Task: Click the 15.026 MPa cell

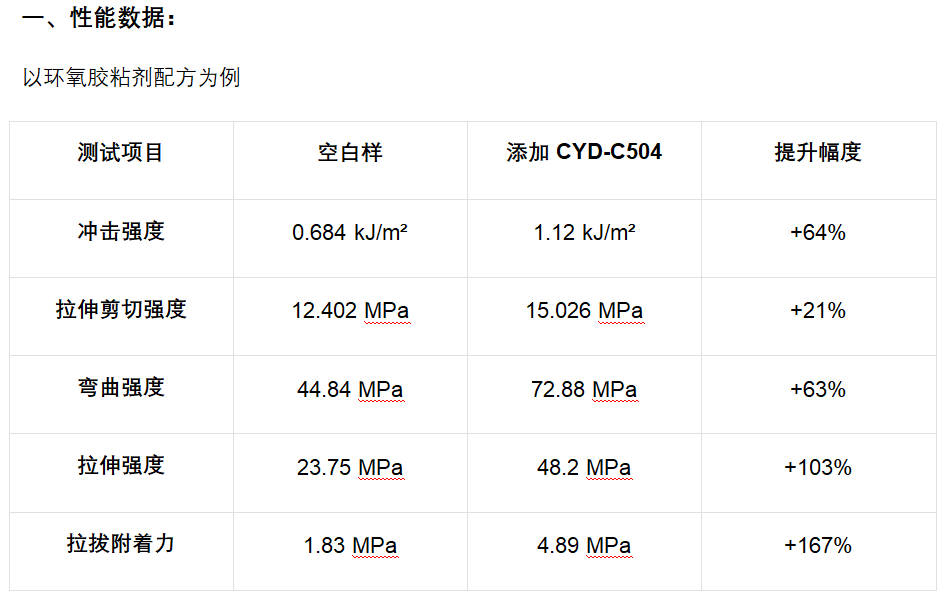Action: [584, 311]
